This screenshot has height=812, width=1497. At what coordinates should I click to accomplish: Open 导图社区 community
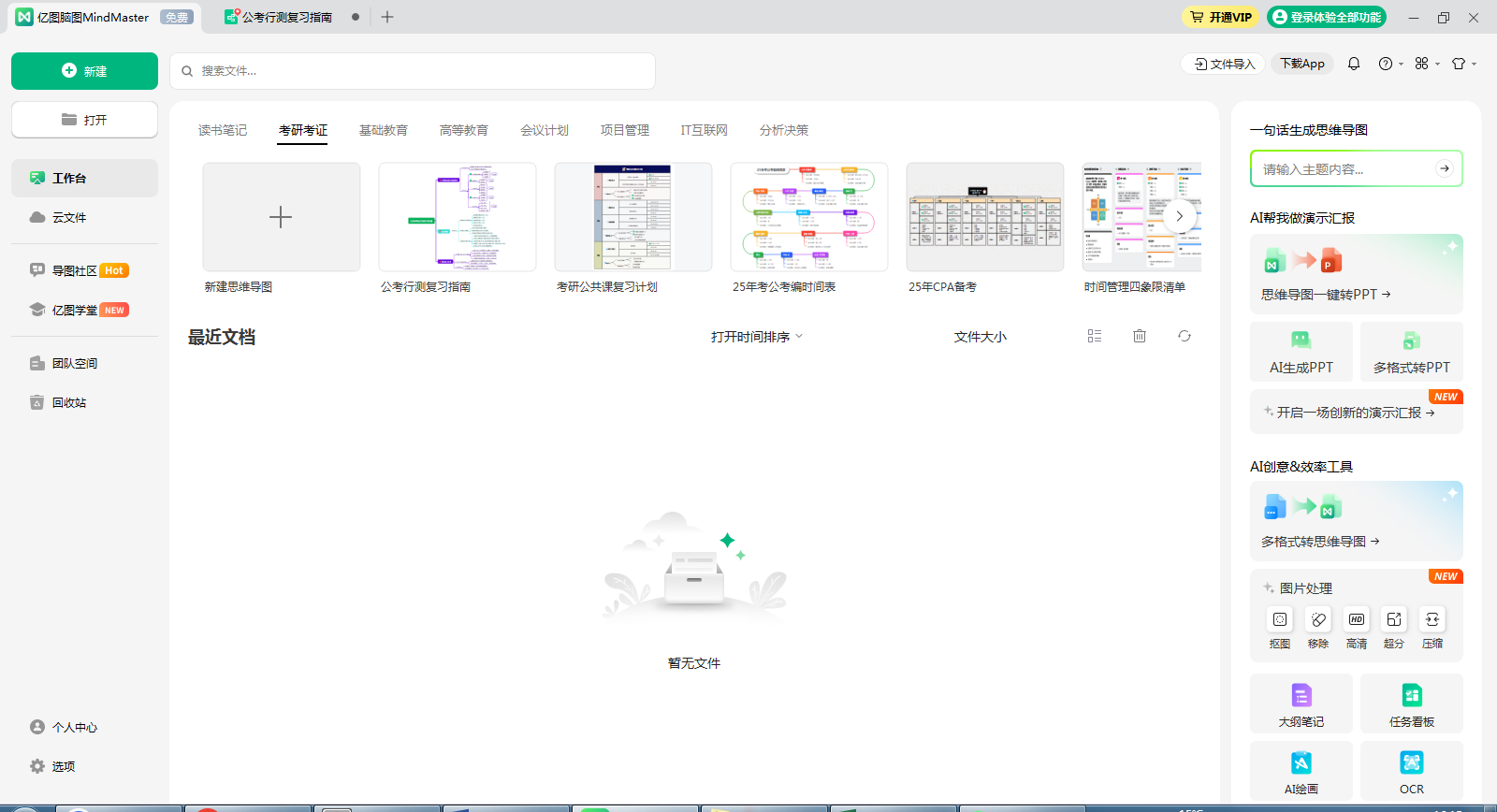pyautogui.click(x=84, y=270)
